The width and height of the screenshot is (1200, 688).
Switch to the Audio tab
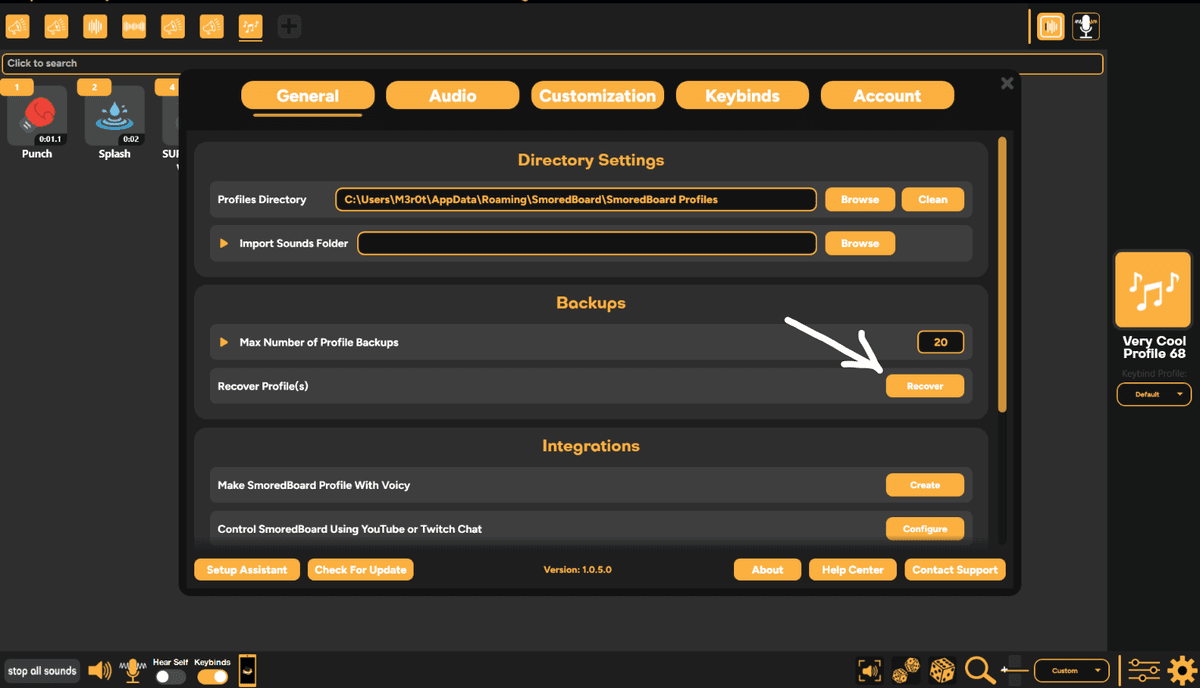click(453, 96)
